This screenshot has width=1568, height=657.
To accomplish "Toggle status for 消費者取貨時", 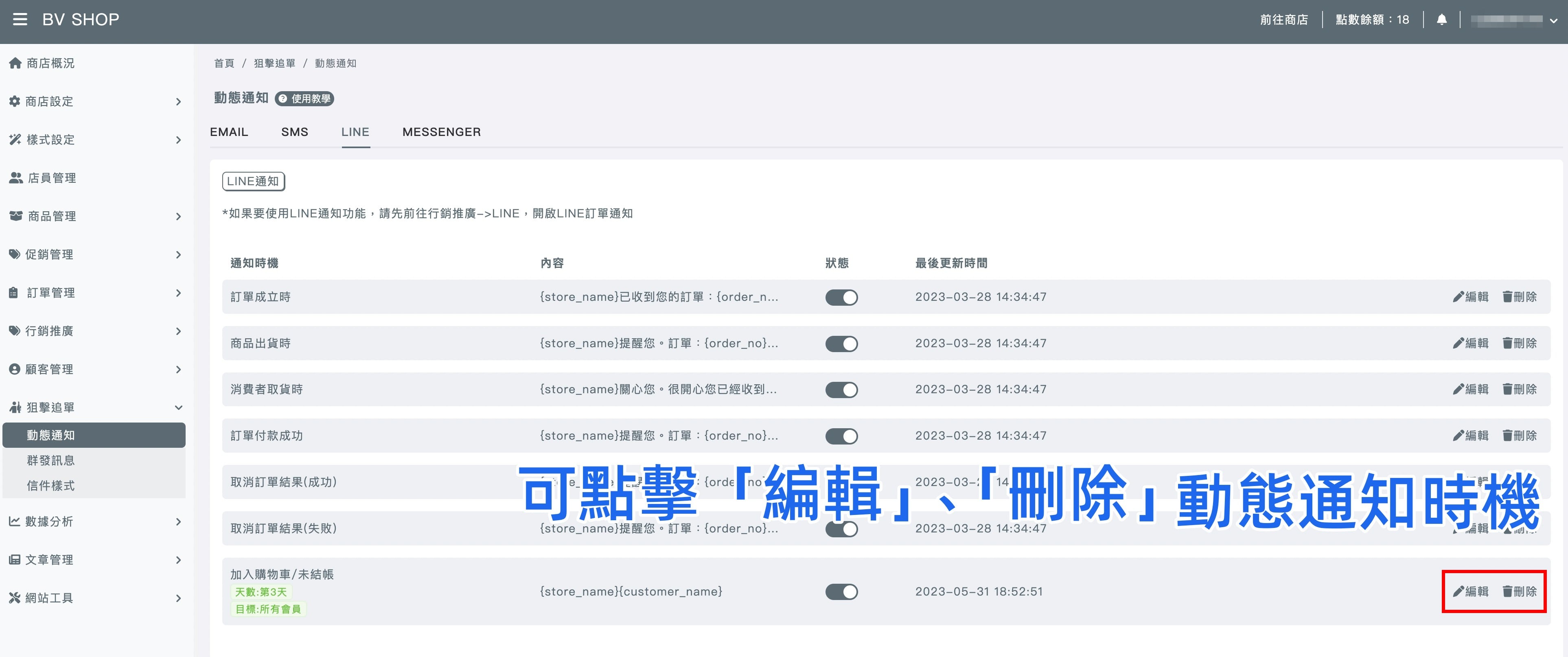I will coord(841,390).
